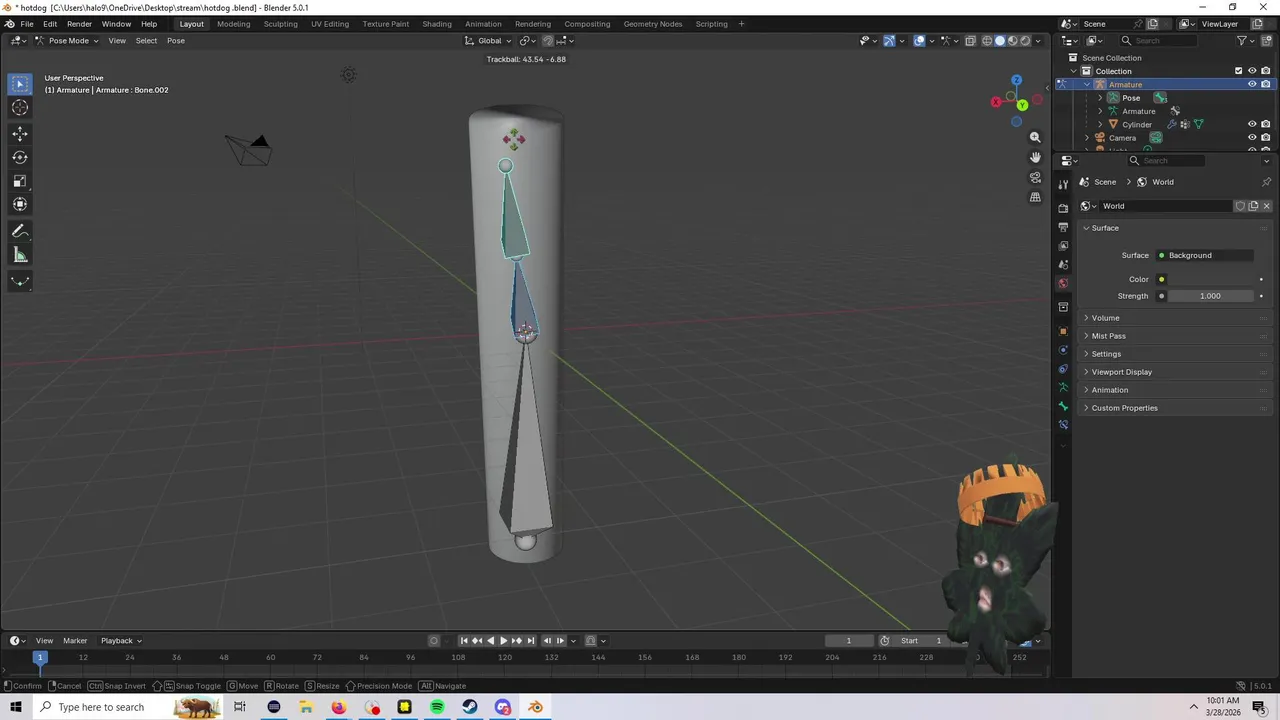The height and width of the screenshot is (720, 1280).
Task: Switch the view between perspective and orthographic
Action: (x=1035, y=197)
